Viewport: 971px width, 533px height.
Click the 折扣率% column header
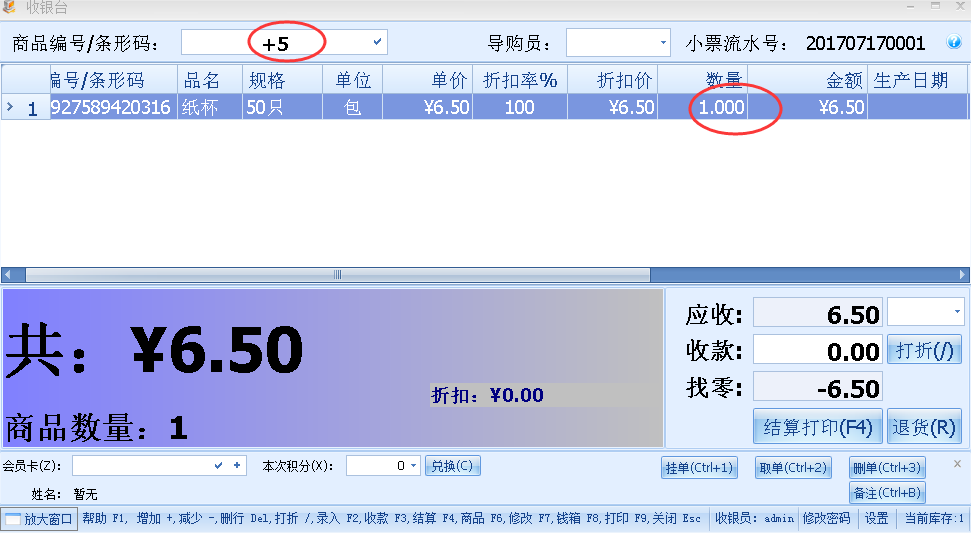[x=519, y=80]
